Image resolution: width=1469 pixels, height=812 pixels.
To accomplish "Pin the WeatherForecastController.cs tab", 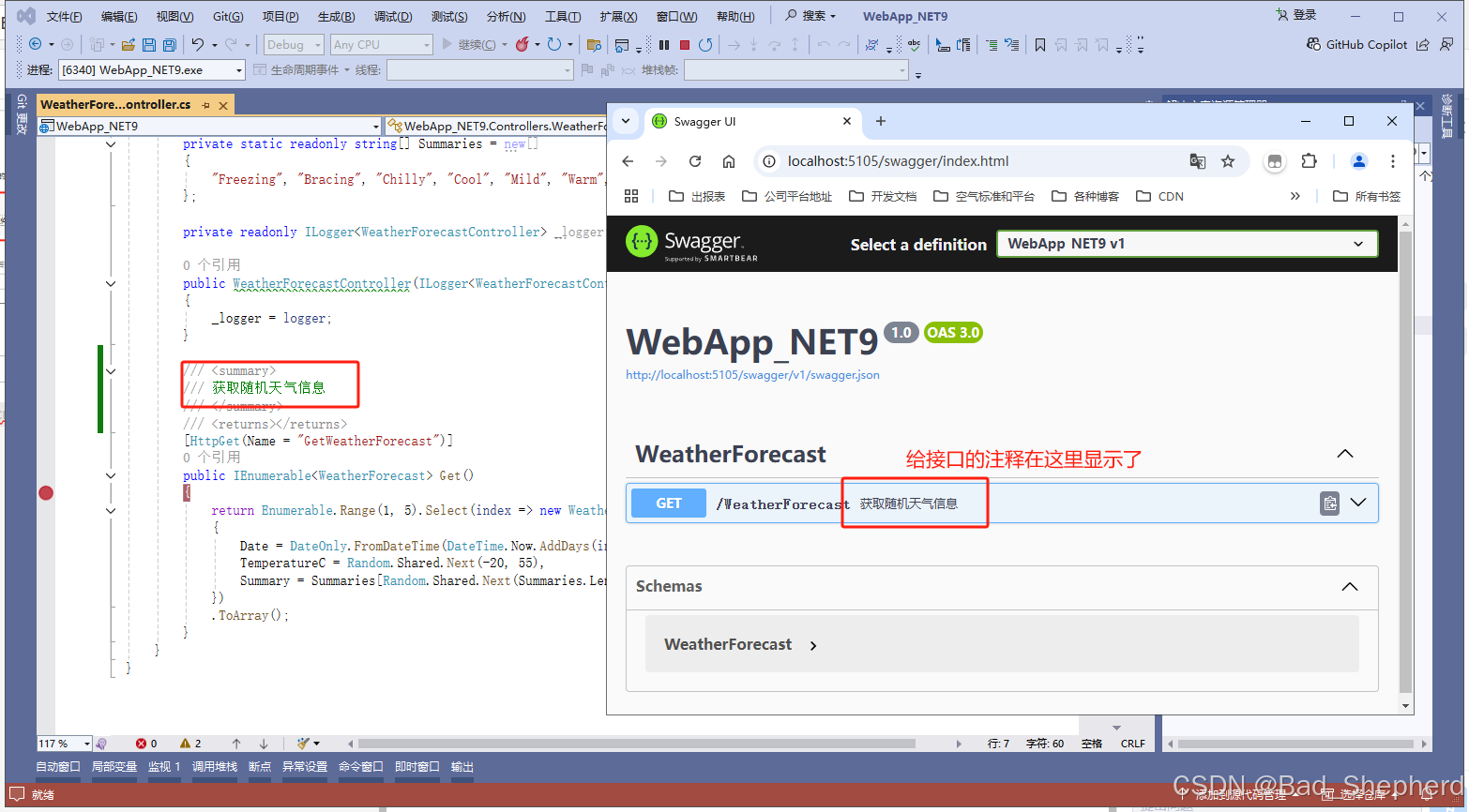I will [205, 105].
